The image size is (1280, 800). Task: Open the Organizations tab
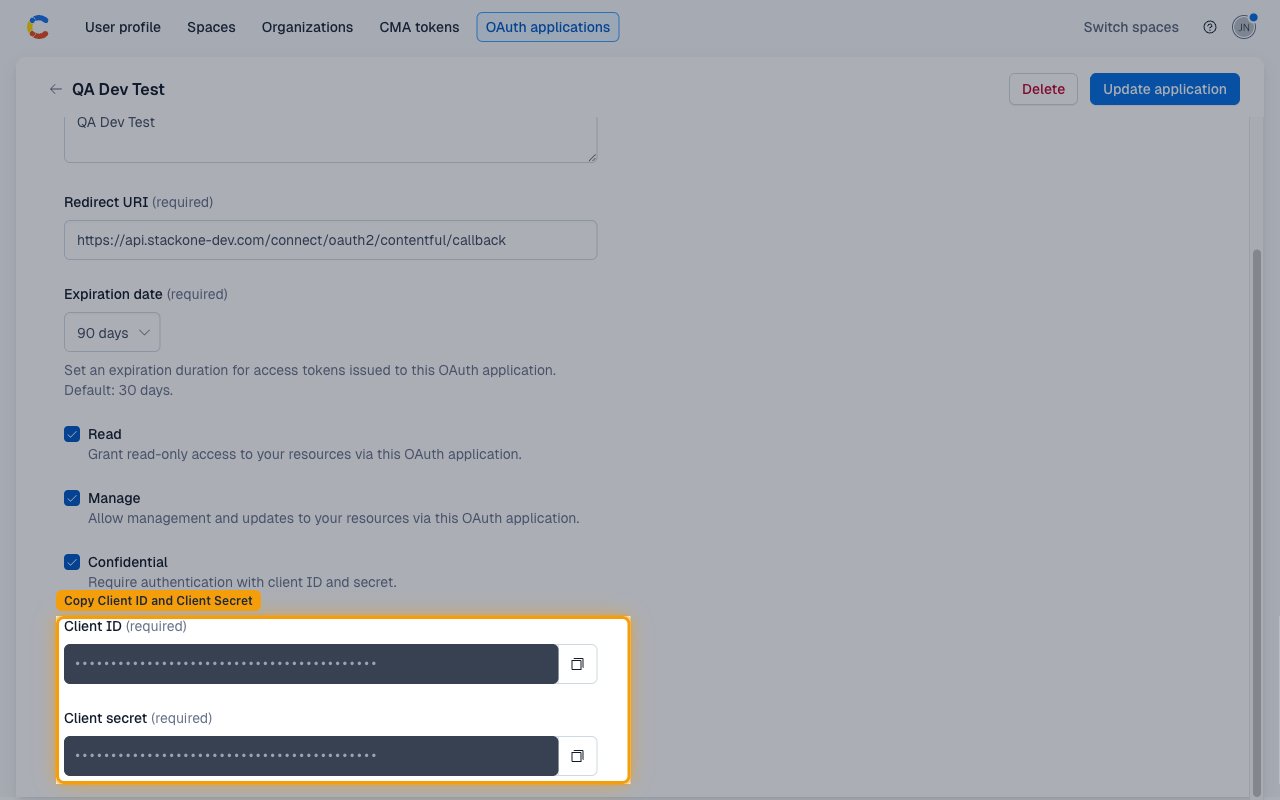[x=307, y=27]
